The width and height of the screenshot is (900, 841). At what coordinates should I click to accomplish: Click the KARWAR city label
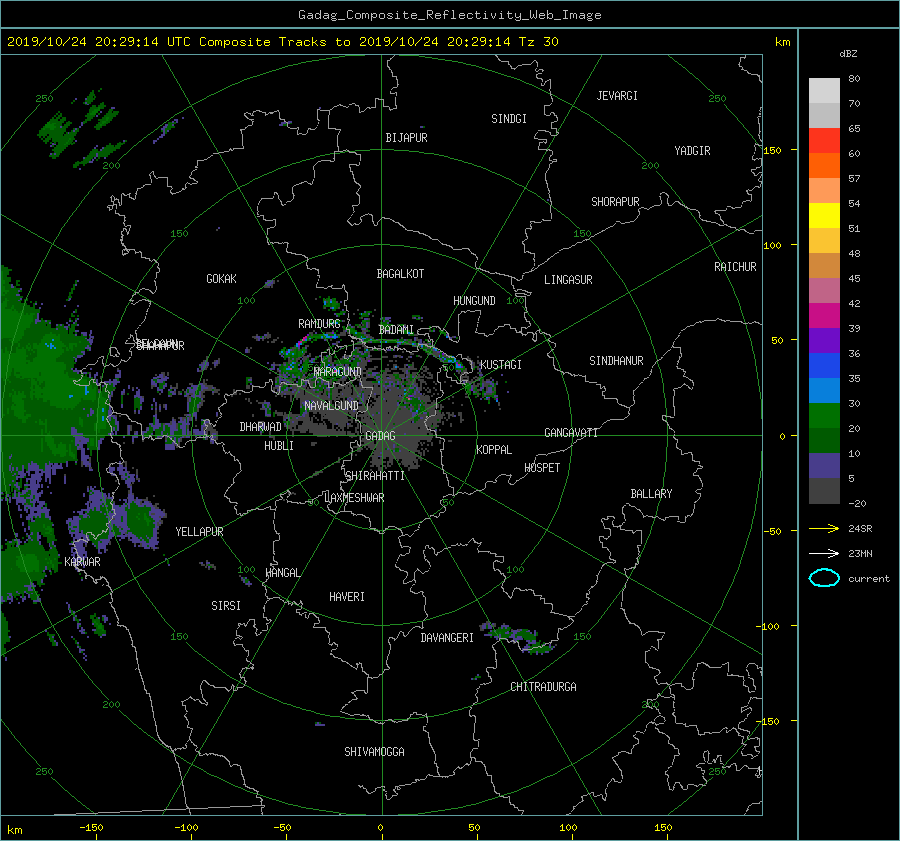coord(82,561)
